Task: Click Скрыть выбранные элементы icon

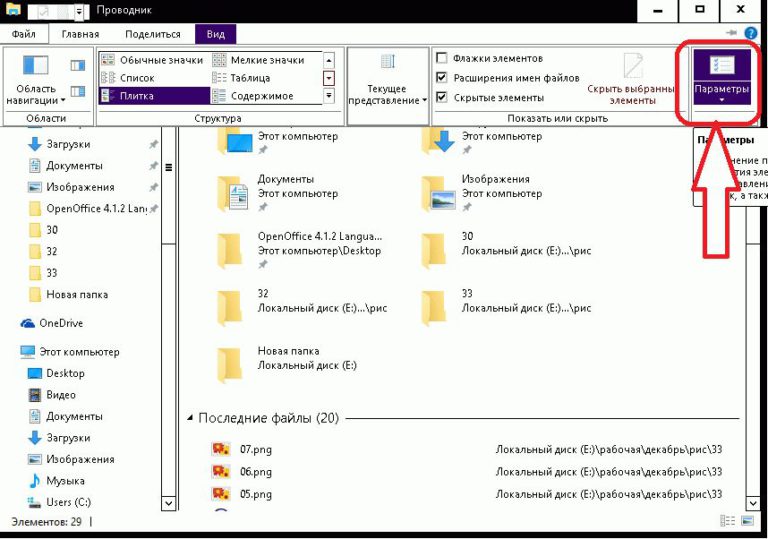Action: 633,65
